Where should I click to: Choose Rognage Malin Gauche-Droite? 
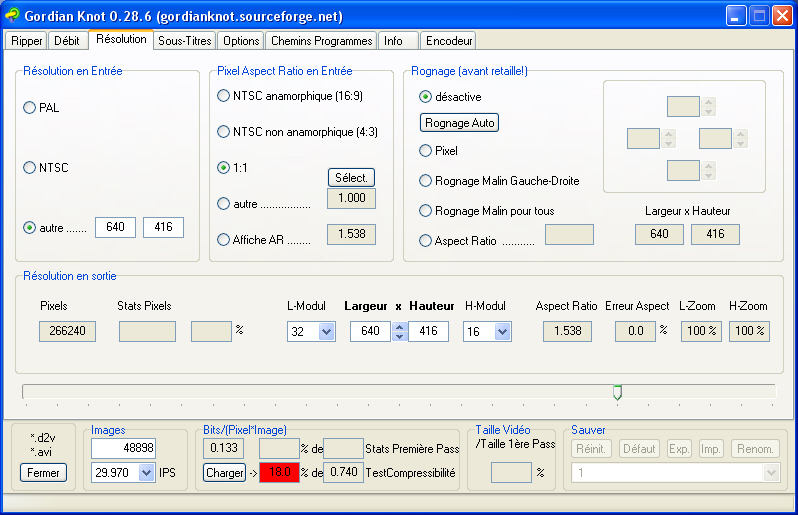pos(499,181)
